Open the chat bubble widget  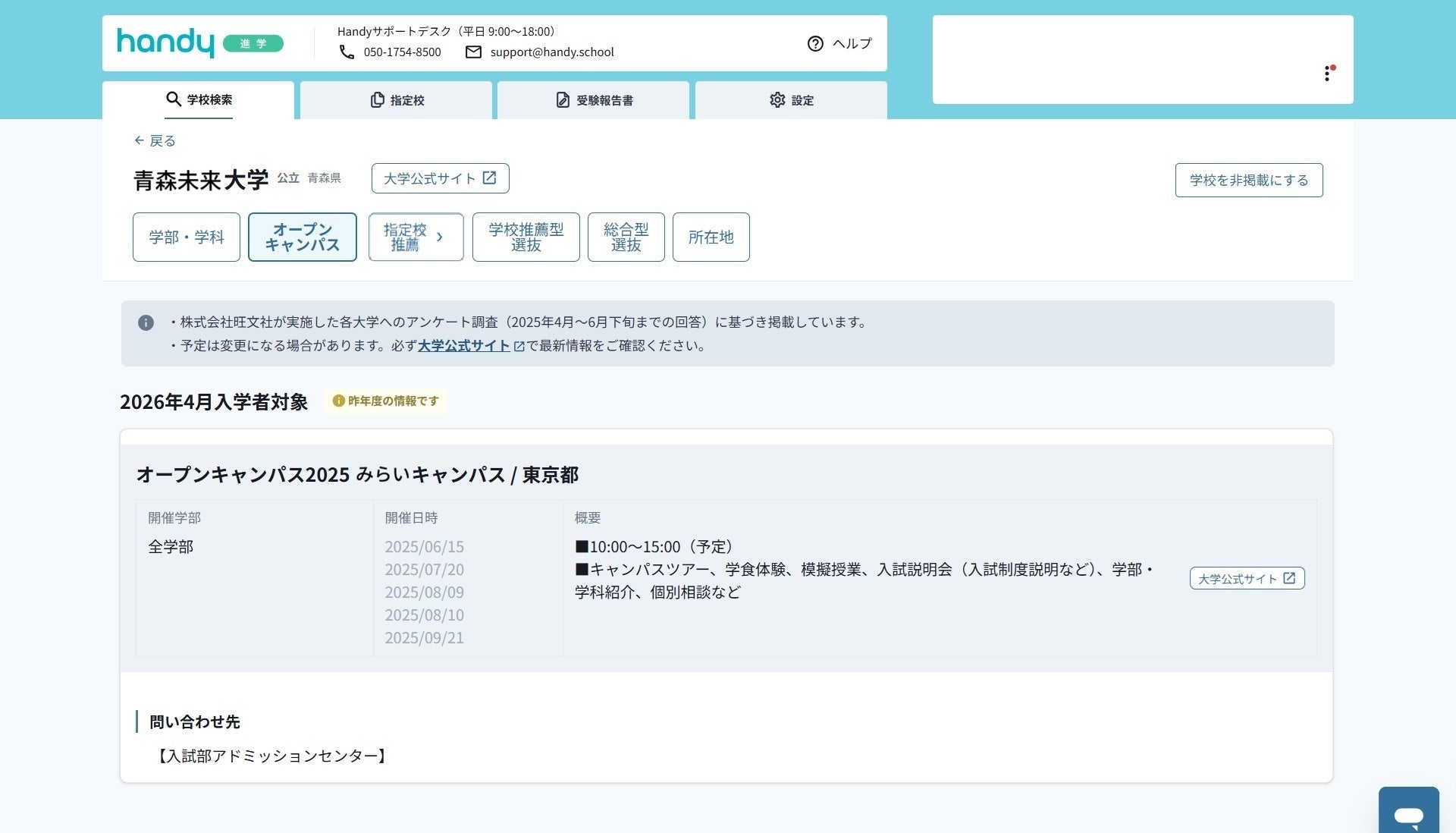[1408, 815]
